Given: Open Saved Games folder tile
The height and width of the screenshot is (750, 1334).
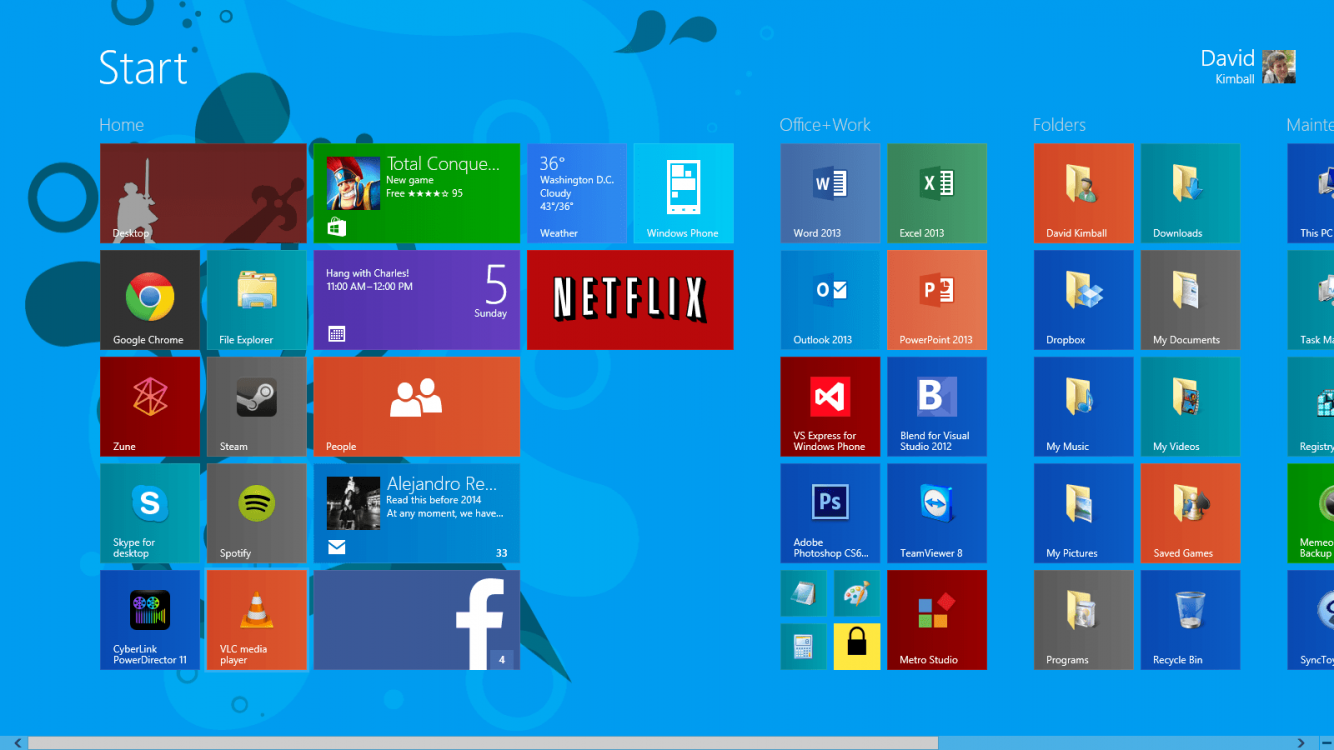Looking at the screenshot, I should (x=1191, y=513).
